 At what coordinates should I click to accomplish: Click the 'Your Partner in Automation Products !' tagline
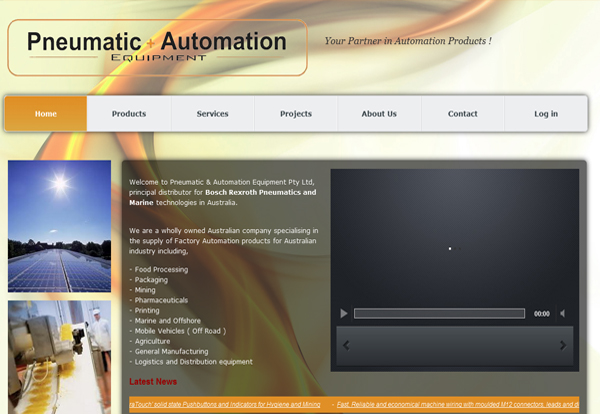click(x=408, y=41)
